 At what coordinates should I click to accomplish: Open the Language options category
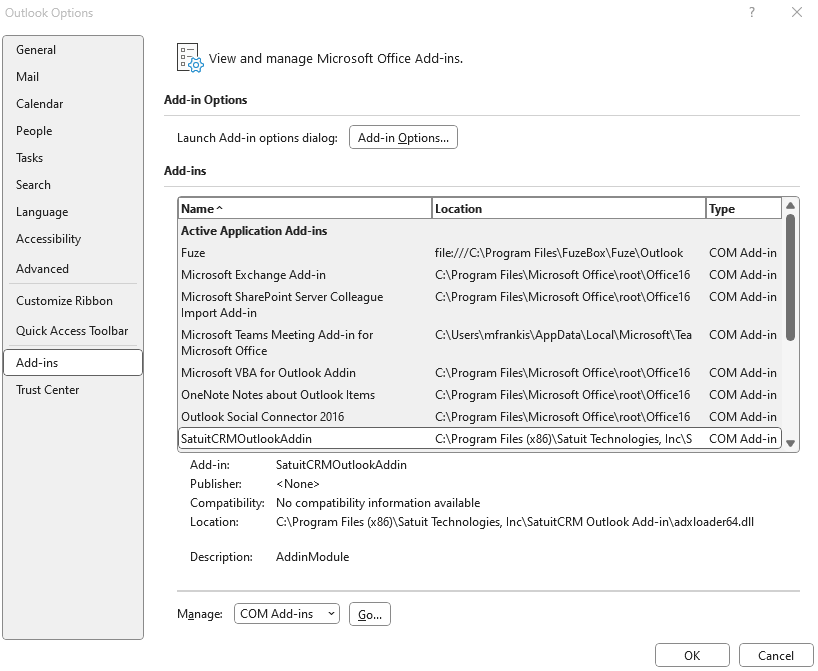pyautogui.click(x=73, y=212)
